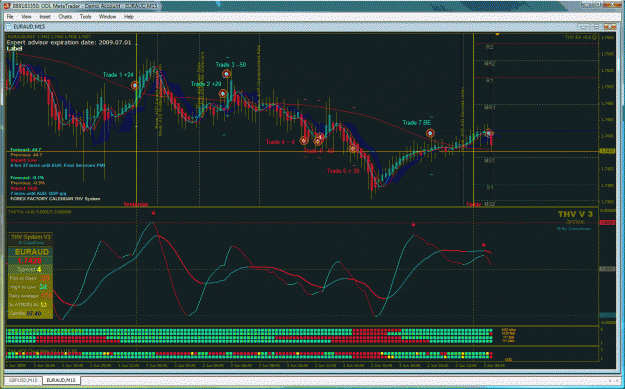The height and width of the screenshot is (389, 625).
Task: Click the MetaTrader app icon in title bar
Action: [x=7, y=6]
